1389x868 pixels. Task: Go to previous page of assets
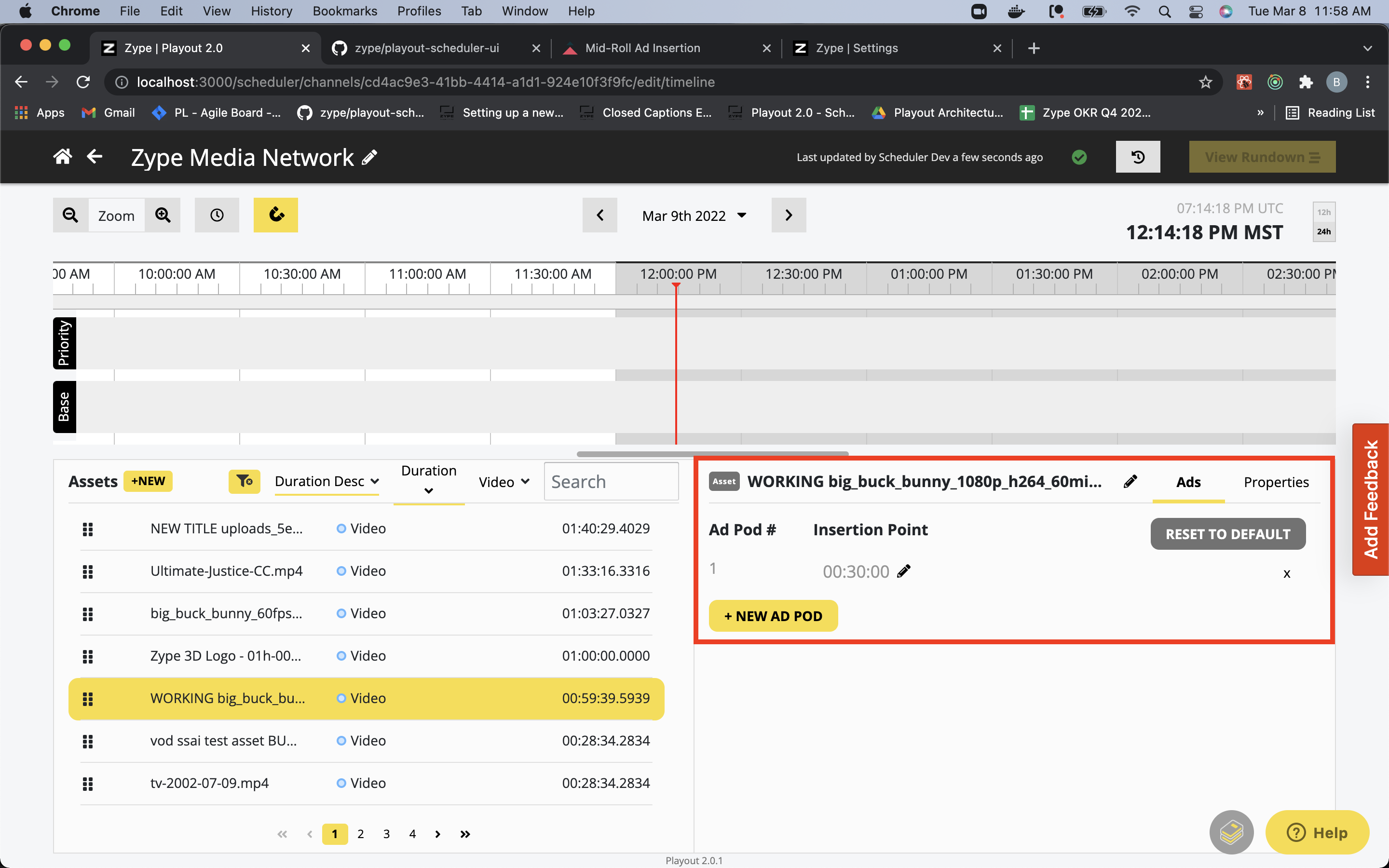click(310, 834)
